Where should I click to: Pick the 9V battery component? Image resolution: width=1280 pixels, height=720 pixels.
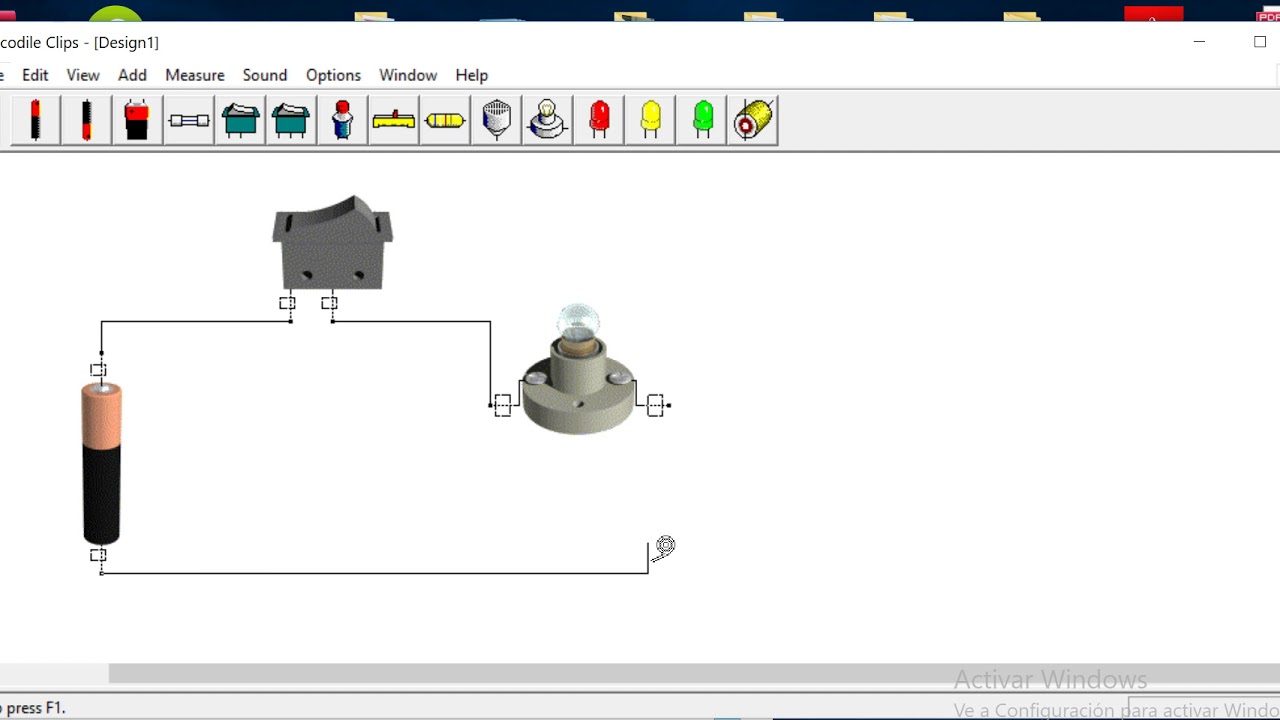coord(138,120)
